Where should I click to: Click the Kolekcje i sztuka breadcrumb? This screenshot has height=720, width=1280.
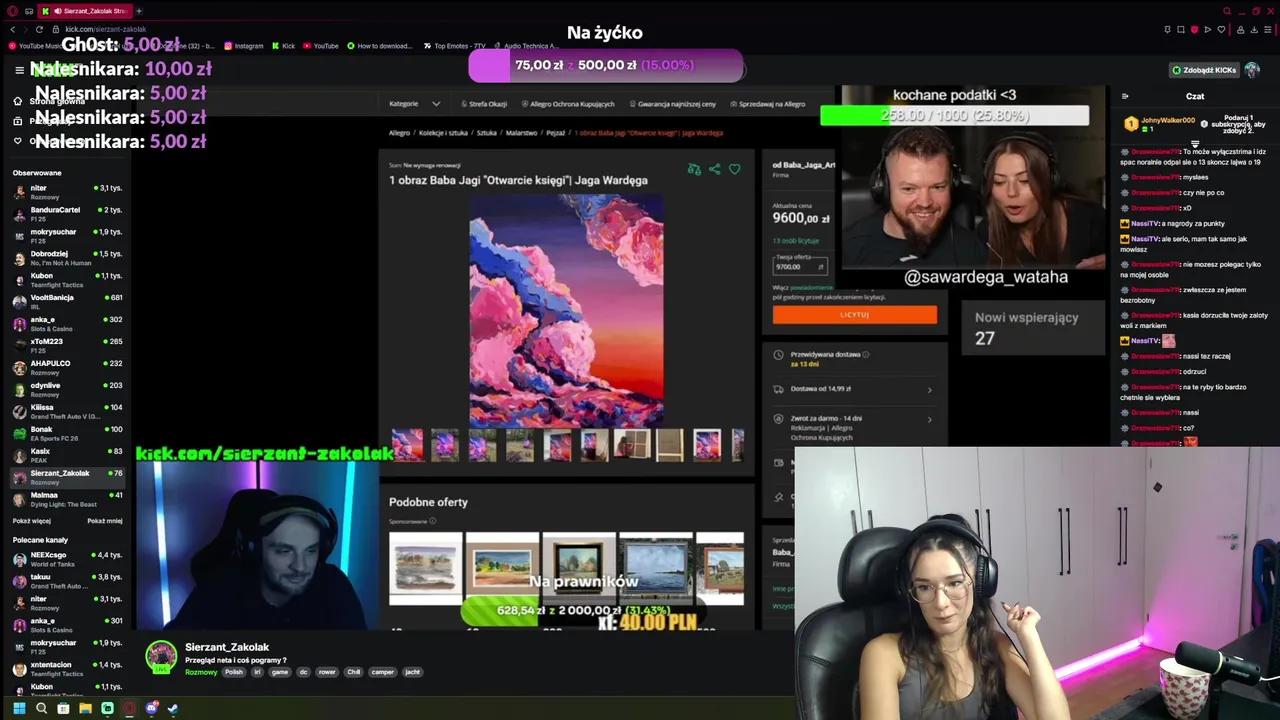coord(443,133)
